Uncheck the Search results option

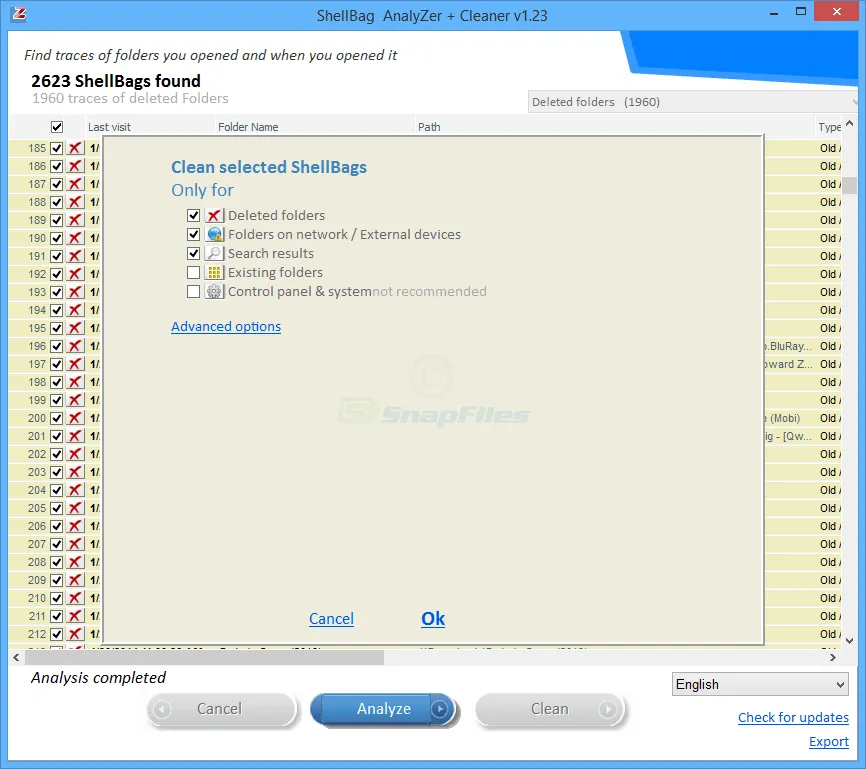193,253
